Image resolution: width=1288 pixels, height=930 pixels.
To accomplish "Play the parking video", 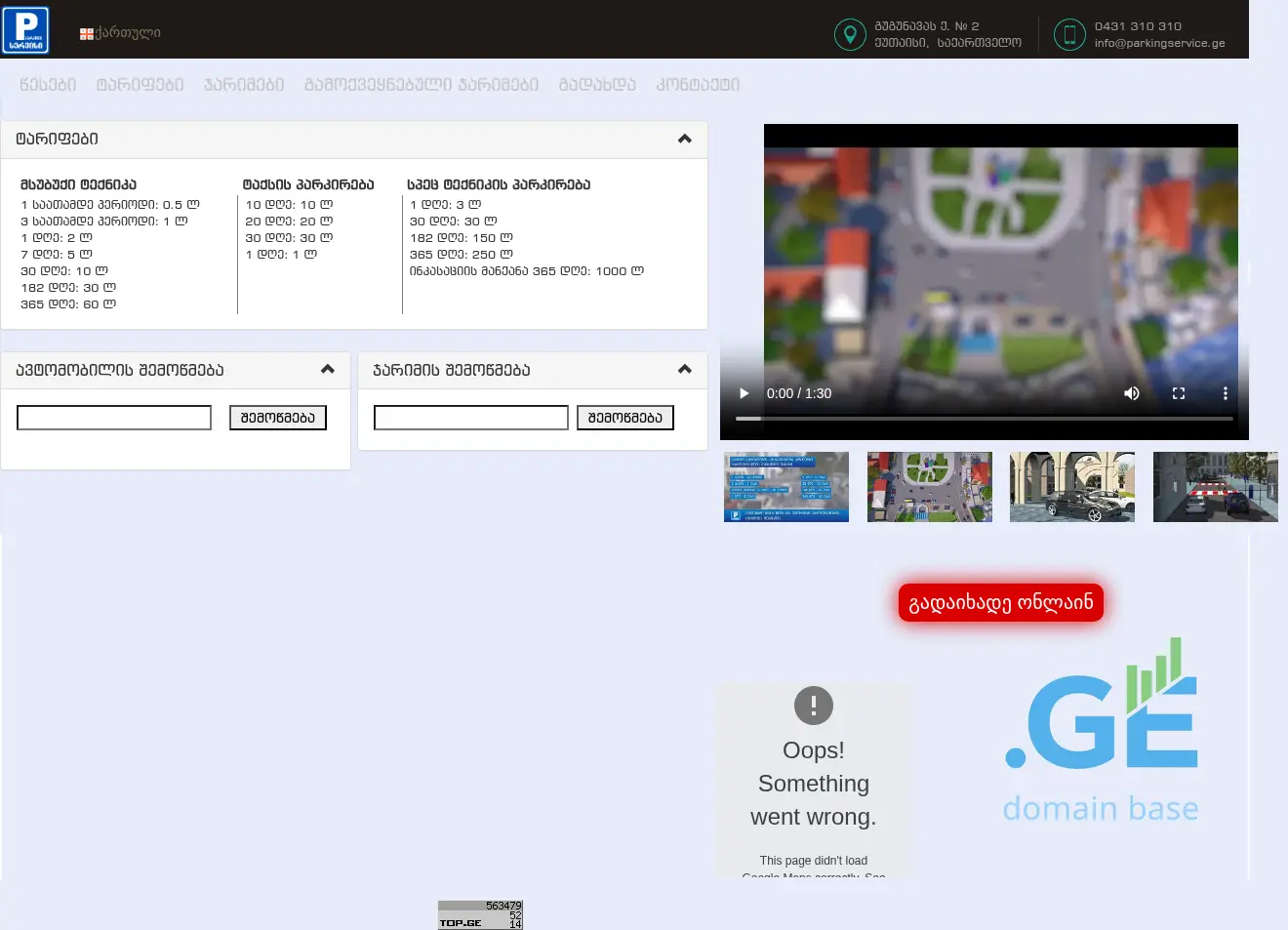I will [x=744, y=393].
